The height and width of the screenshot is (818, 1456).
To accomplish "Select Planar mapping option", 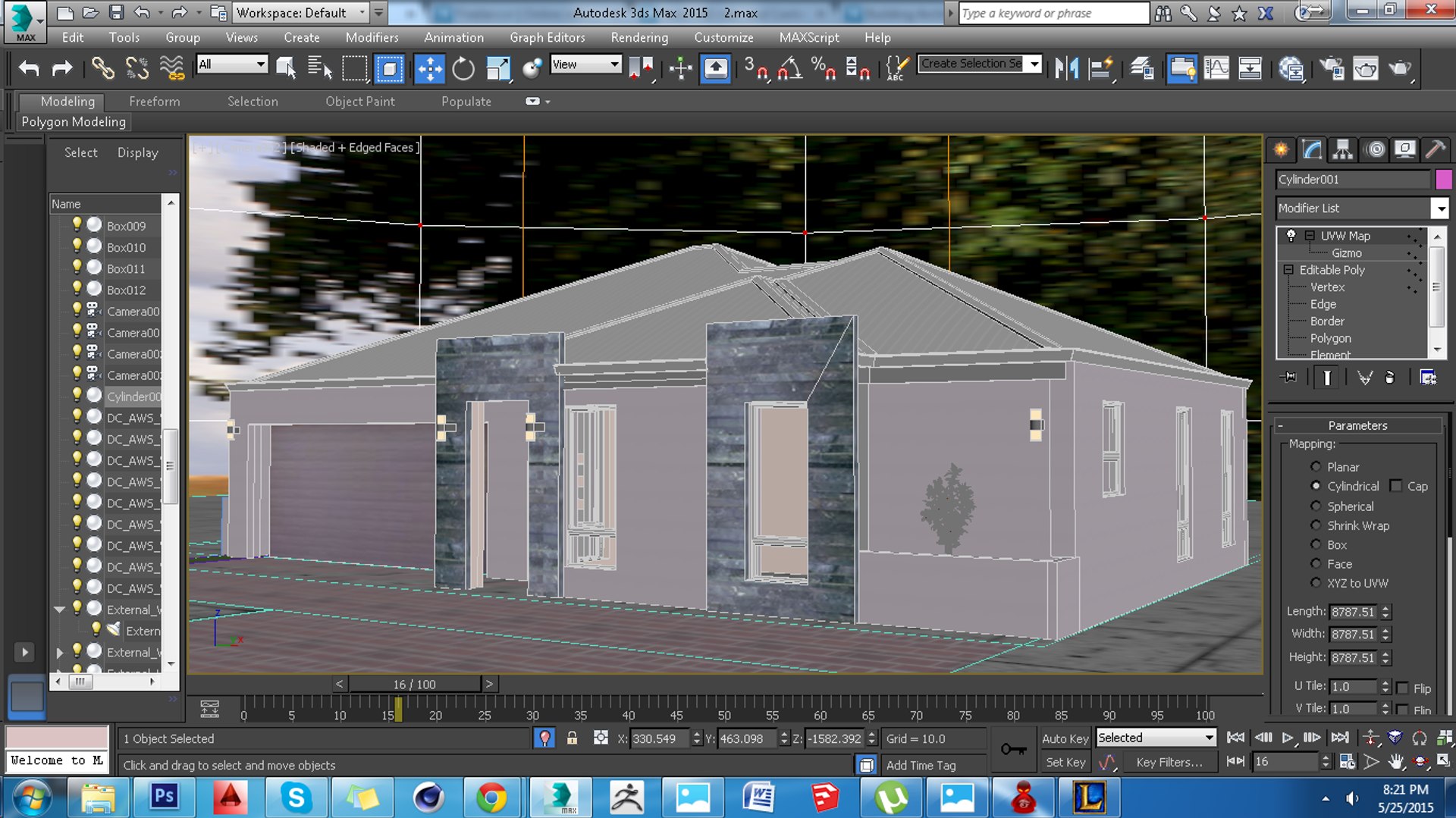I will coord(1316,467).
